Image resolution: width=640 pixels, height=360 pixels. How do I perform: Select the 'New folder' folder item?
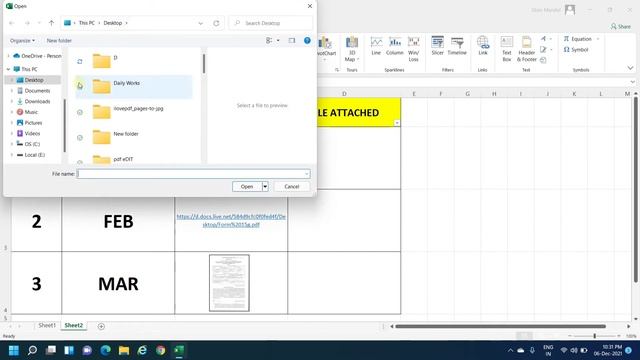click(134, 137)
